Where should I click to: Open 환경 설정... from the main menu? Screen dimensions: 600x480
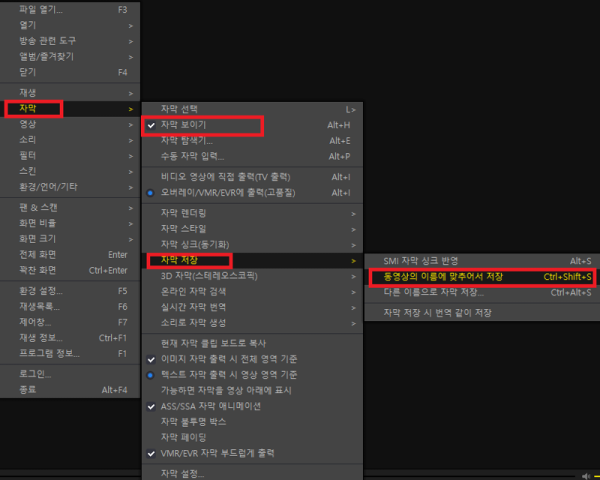(x=70, y=291)
